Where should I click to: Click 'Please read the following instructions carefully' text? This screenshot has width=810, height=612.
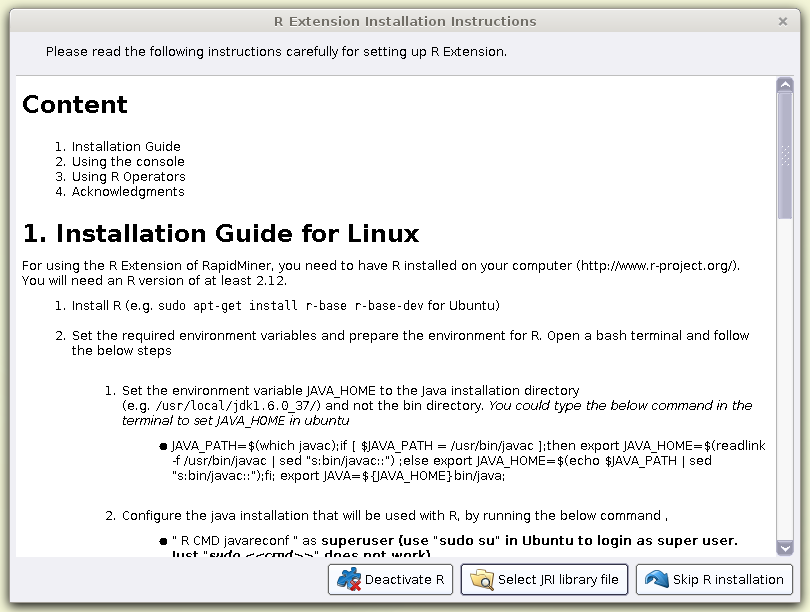pyautogui.click(x=276, y=52)
